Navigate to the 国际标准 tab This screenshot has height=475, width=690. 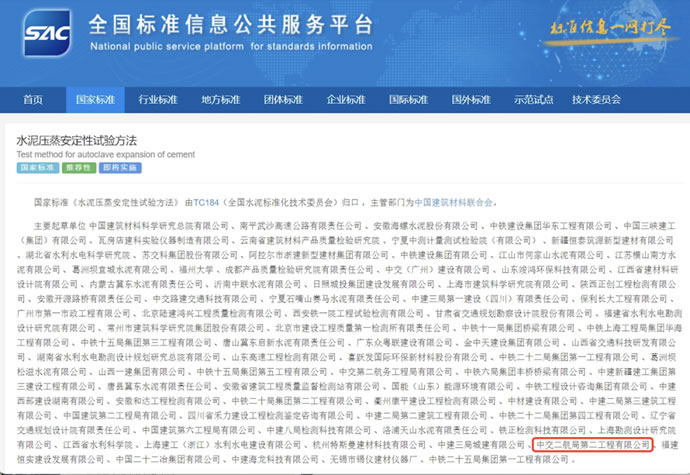pos(408,100)
